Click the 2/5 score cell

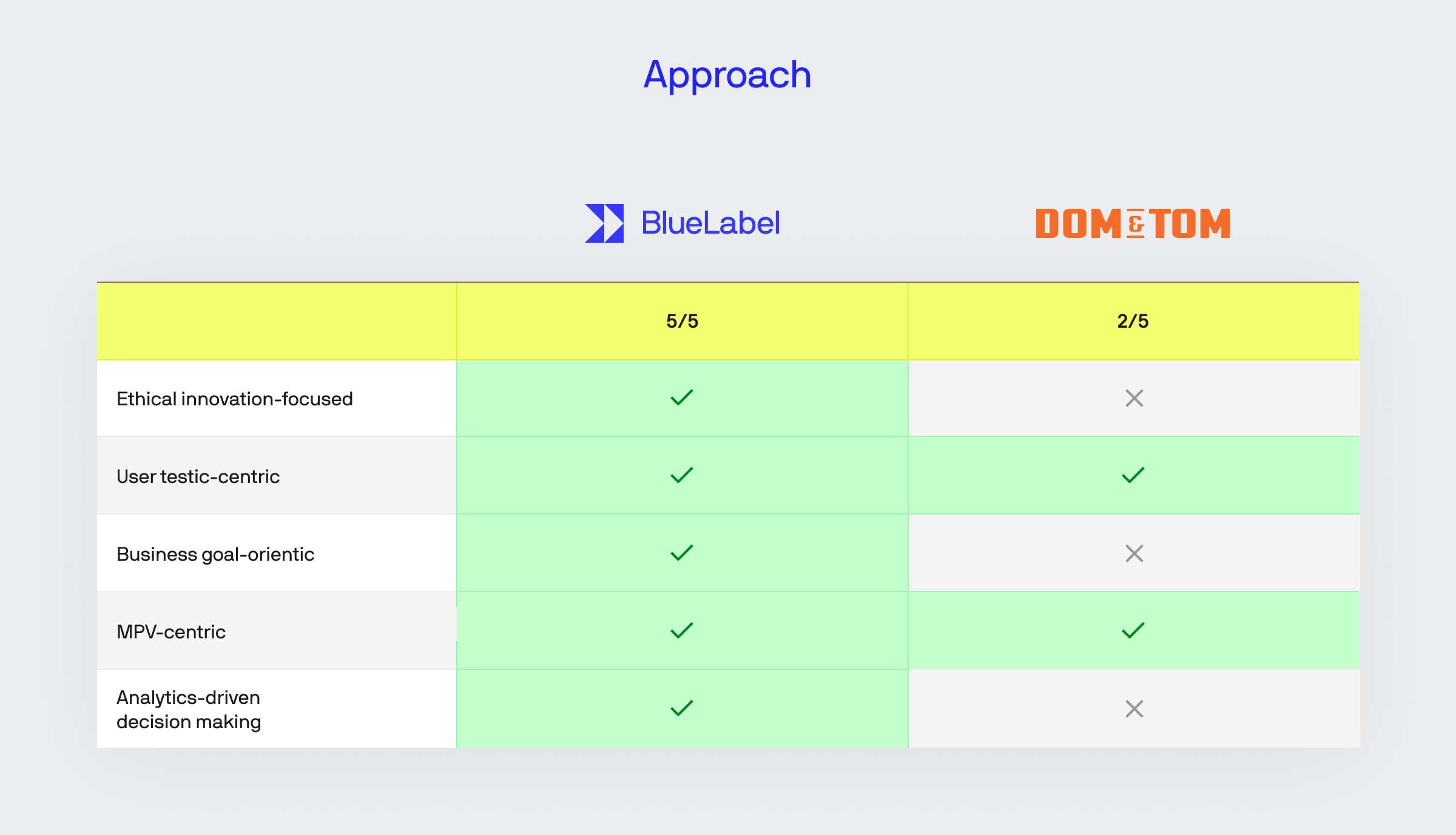pyautogui.click(x=1133, y=321)
